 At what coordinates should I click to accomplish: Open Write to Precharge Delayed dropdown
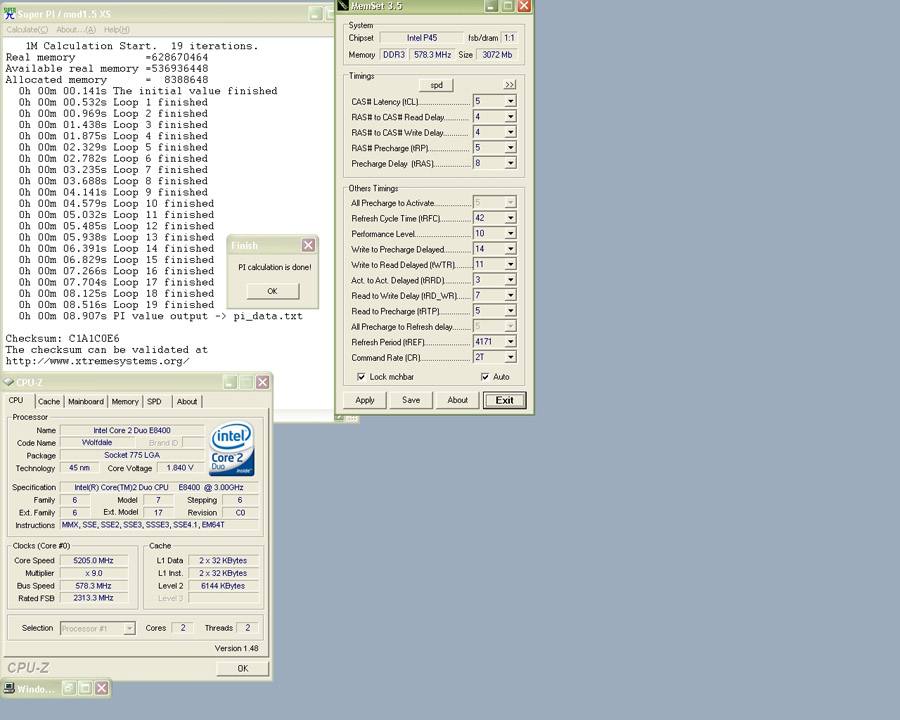pos(510,249)
